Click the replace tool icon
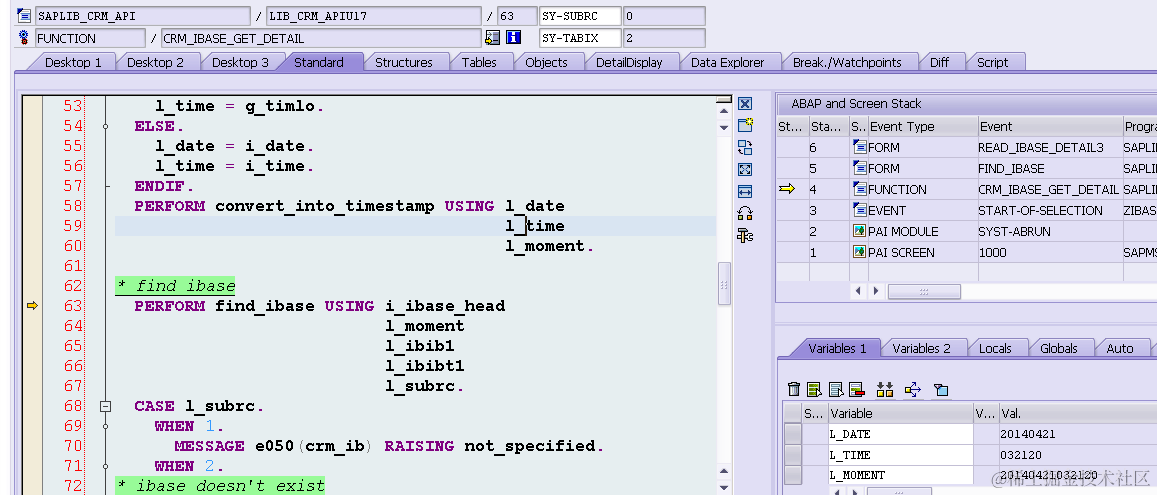Screen dimensions: 1157x495 (745, 148)
